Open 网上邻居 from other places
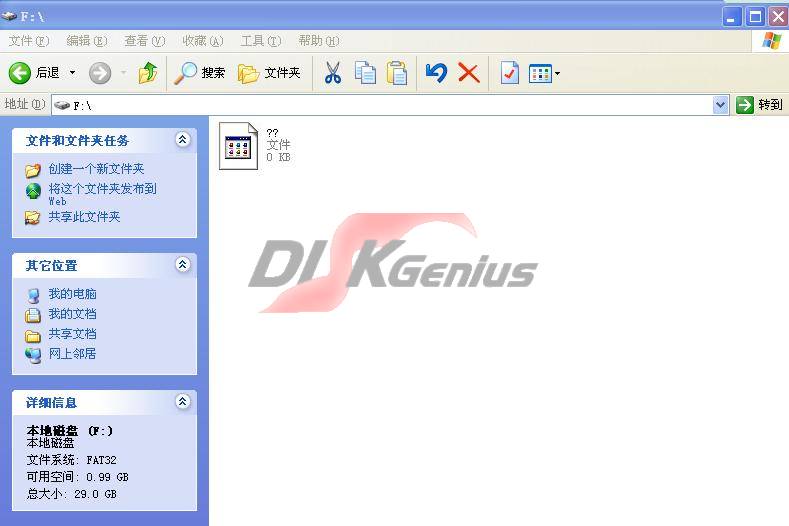Screen dimensions: 789x526 pos(72,354)
